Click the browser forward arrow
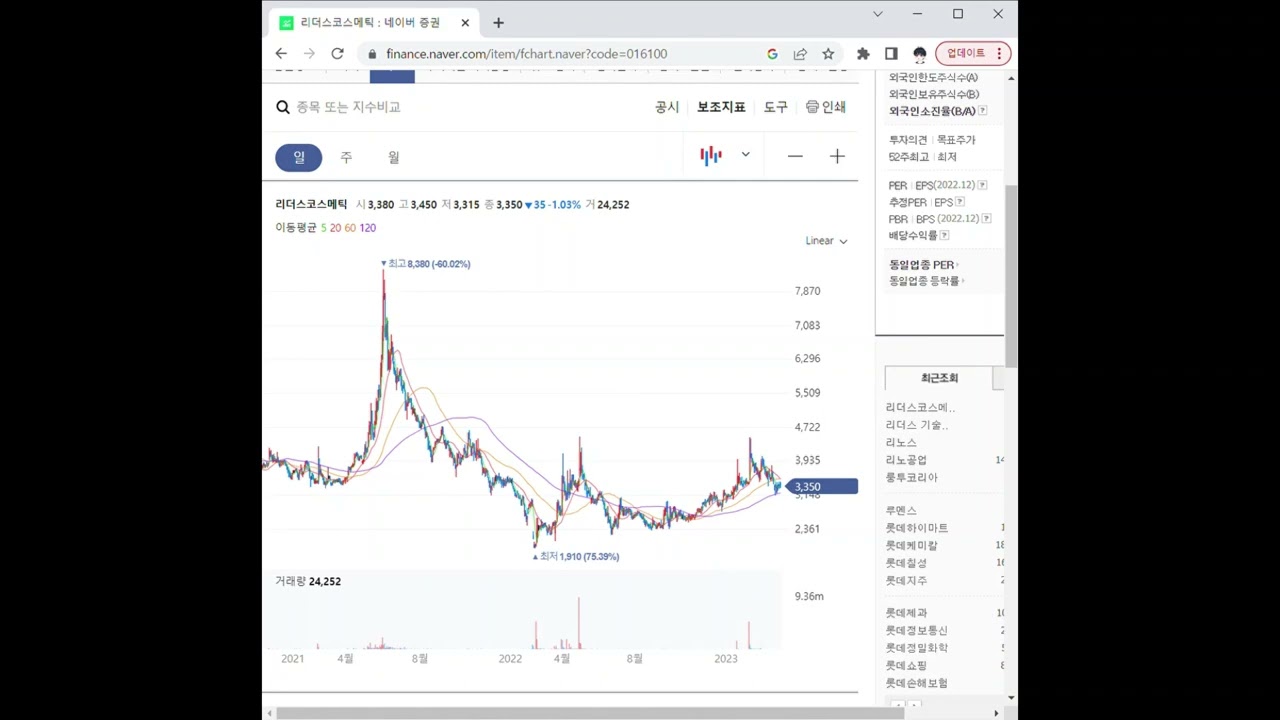 coord(309,54)
